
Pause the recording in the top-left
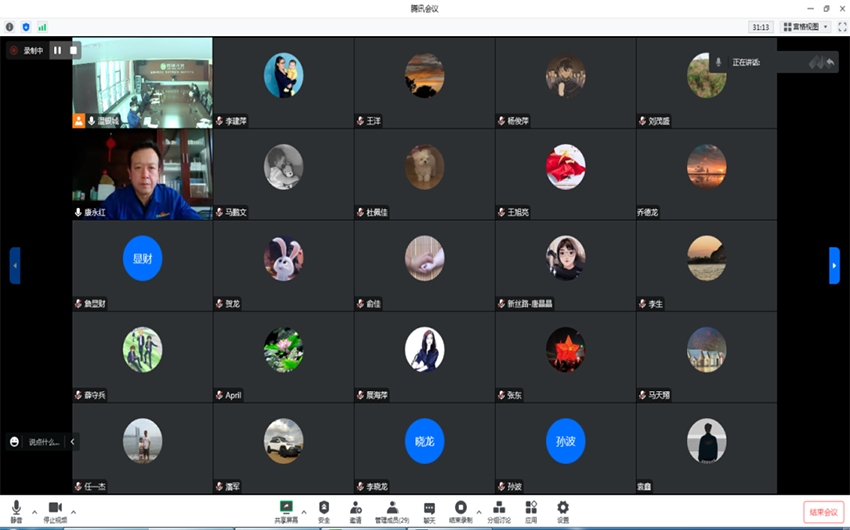pyautogui.click(x=57, y=50)
